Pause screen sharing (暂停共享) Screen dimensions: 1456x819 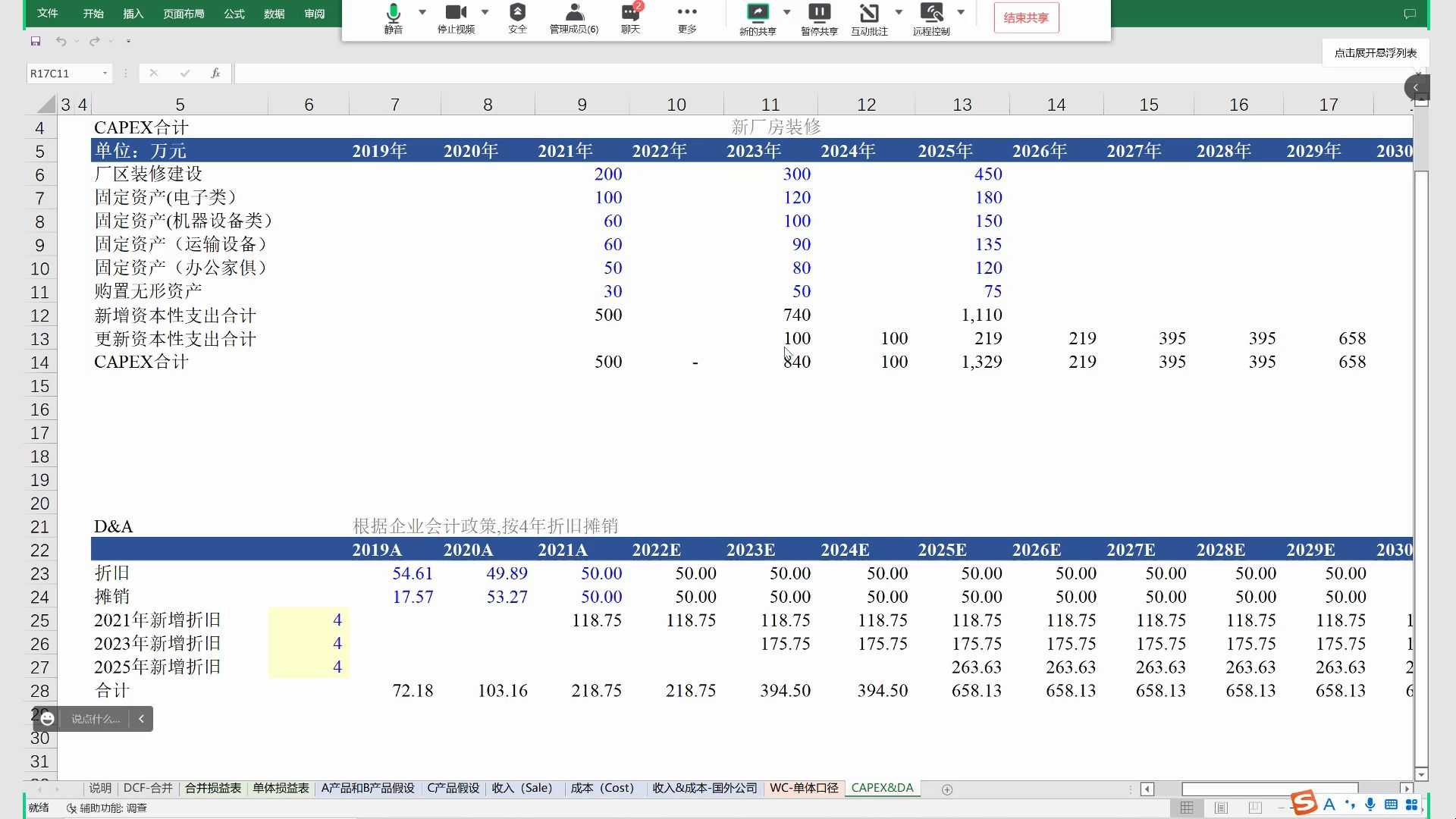pos(819,19)
